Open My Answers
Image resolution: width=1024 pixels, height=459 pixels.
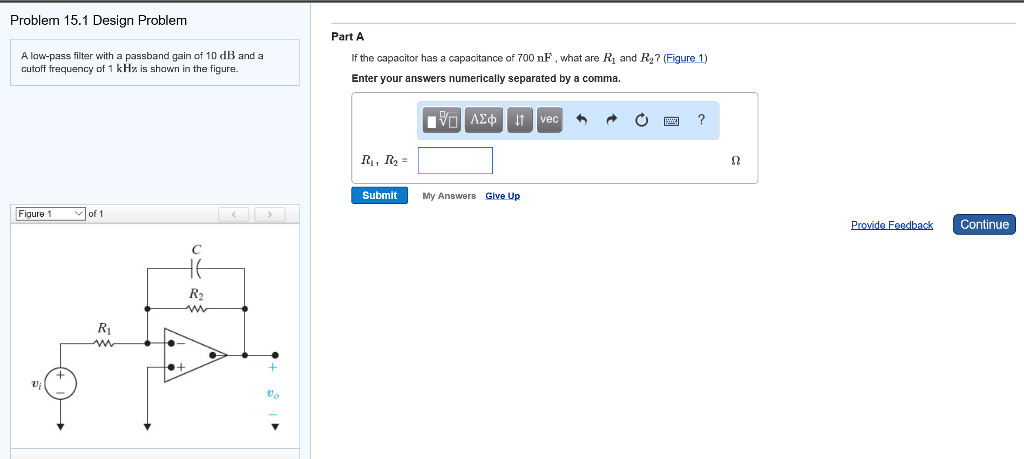click(449, 196)
